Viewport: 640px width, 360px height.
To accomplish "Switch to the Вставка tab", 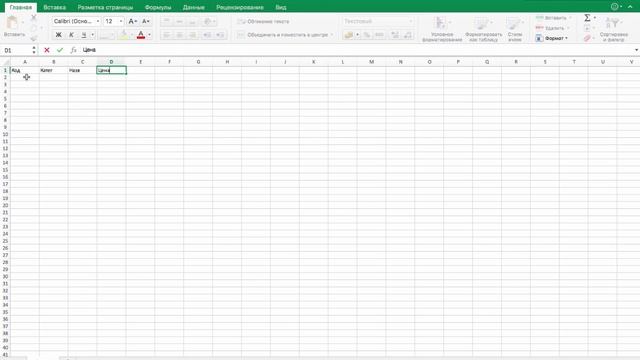I will coord(54,7).
